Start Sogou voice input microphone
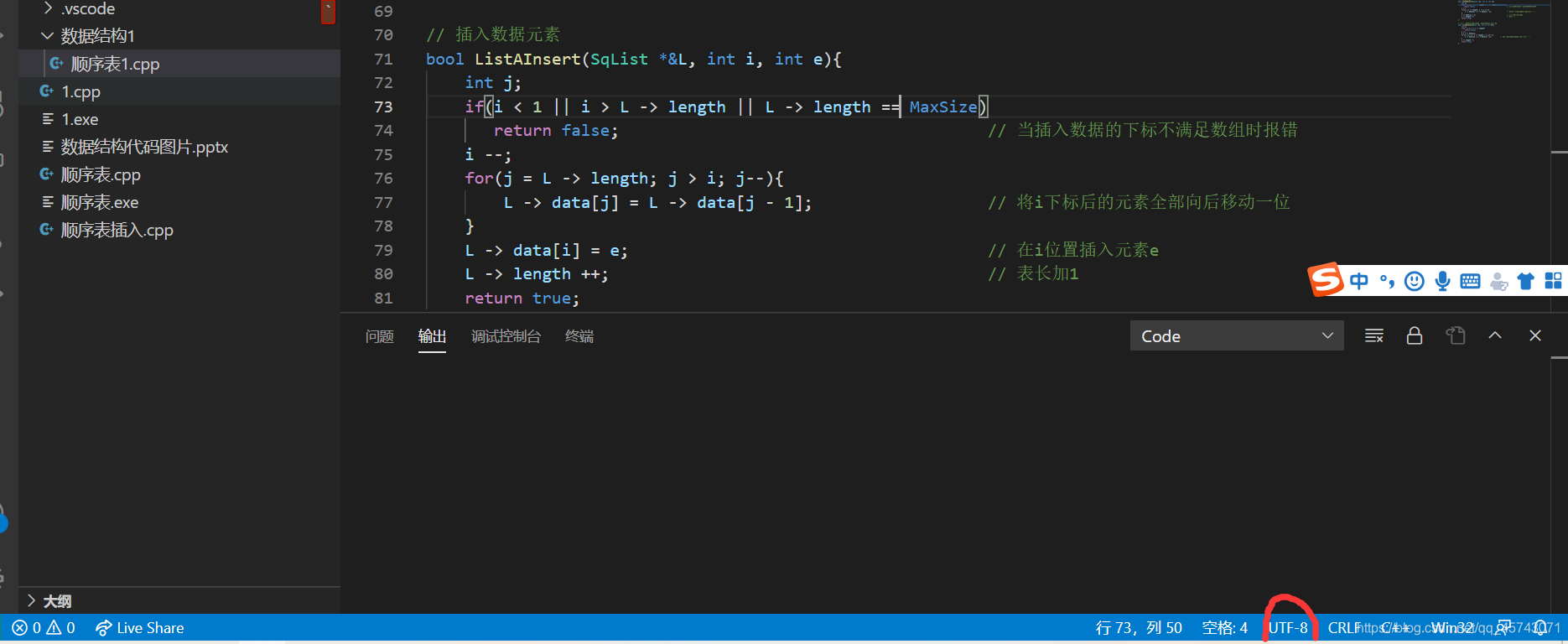The height and width of the screenshot is (644, 1568). tap(1442, 282)
